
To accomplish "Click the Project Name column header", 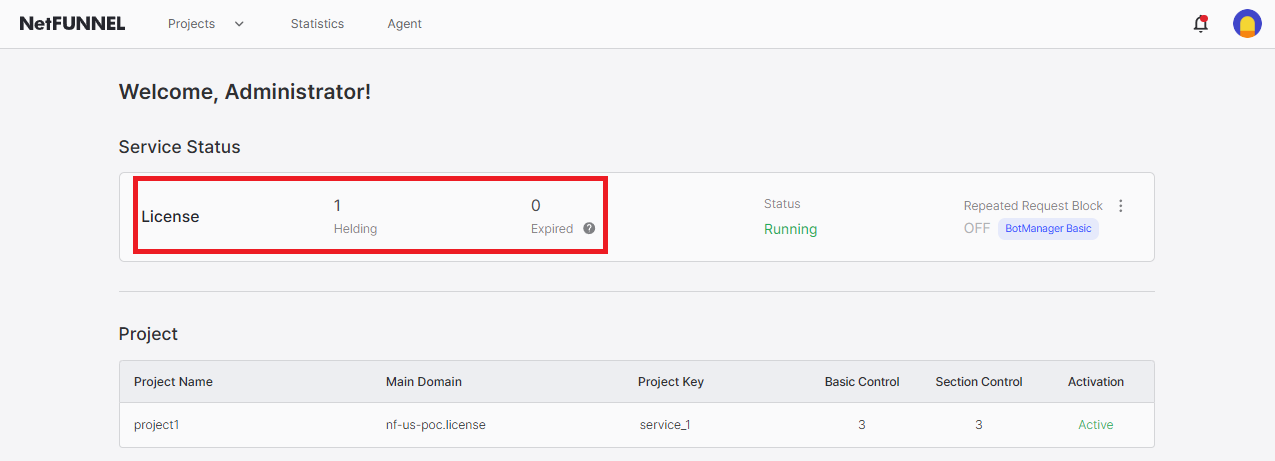I will point(173,382).
